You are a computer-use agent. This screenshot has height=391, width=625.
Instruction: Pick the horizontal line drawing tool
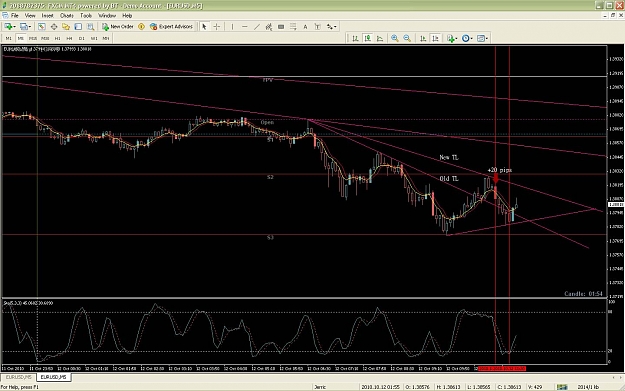click(x=244, y=27)
